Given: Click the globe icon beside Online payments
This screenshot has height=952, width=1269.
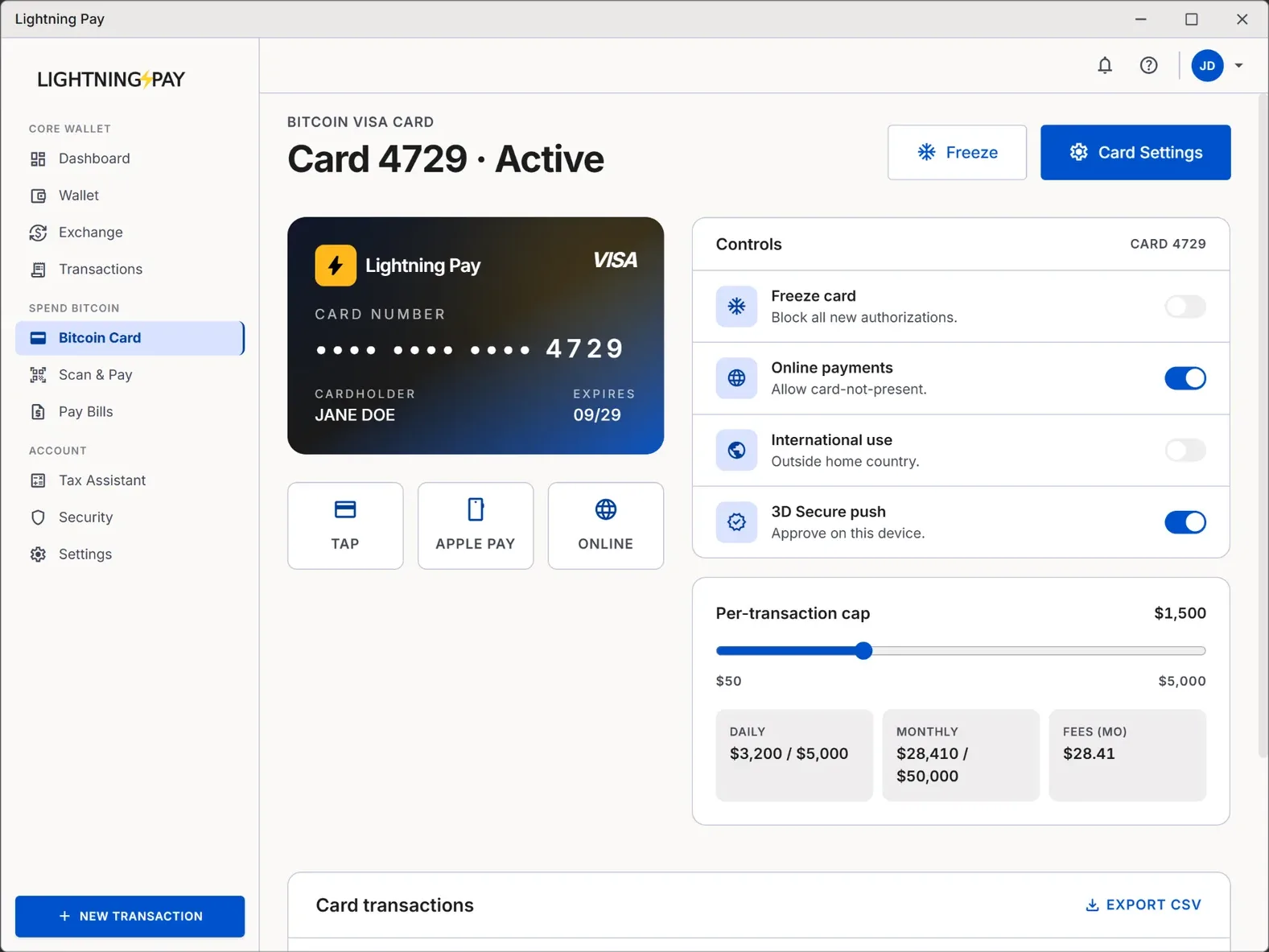Looking at the screenshot, I should [736, 378].
